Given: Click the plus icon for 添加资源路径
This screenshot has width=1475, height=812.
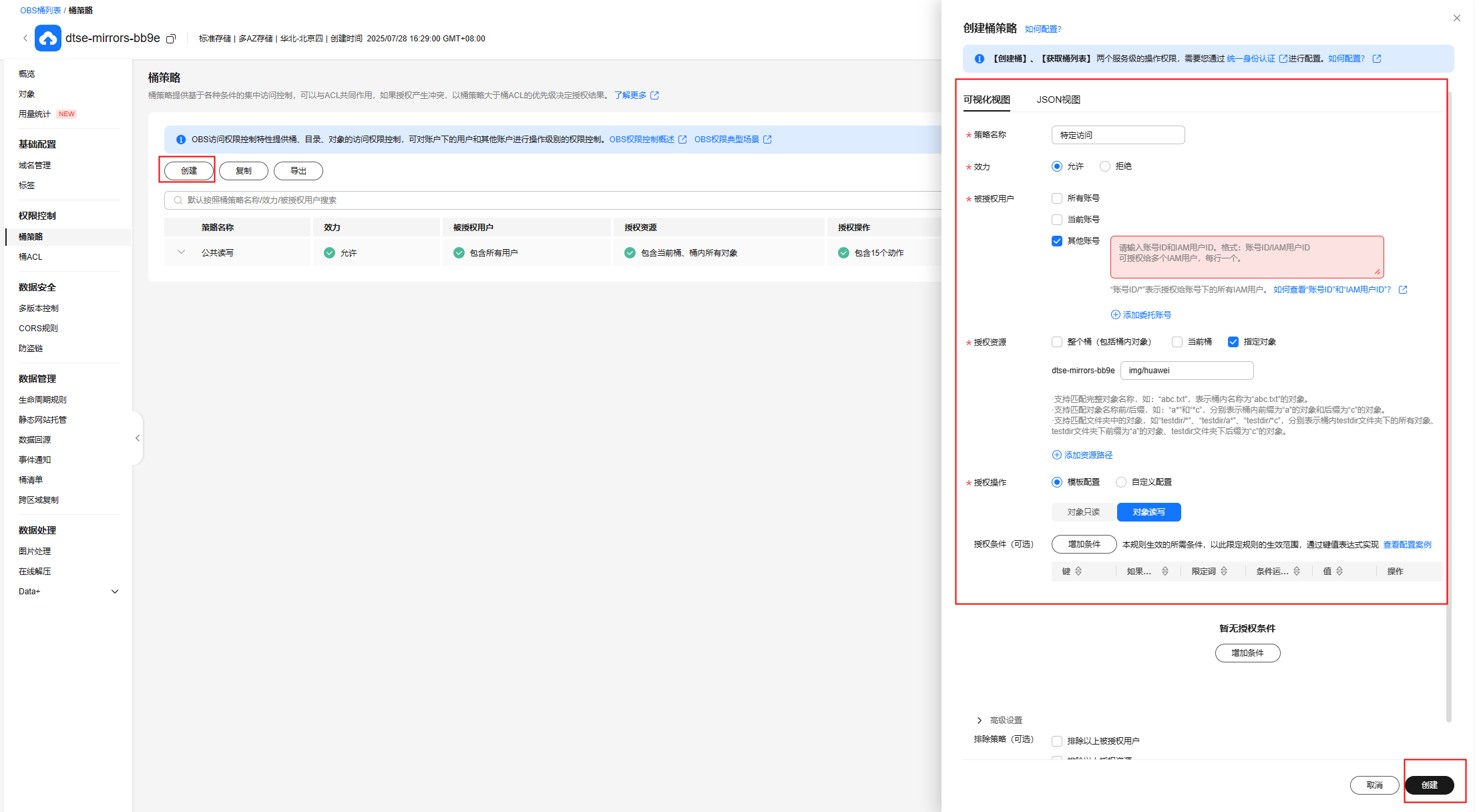Looking at the screenshot, I should 1056,455.
